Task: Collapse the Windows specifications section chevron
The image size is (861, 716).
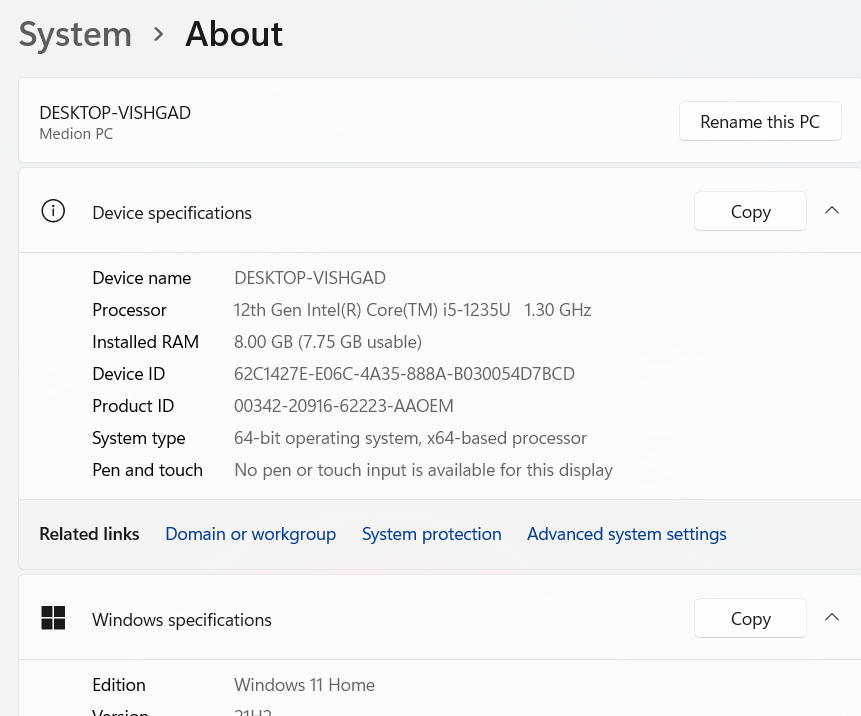Action: coord(832,617)
